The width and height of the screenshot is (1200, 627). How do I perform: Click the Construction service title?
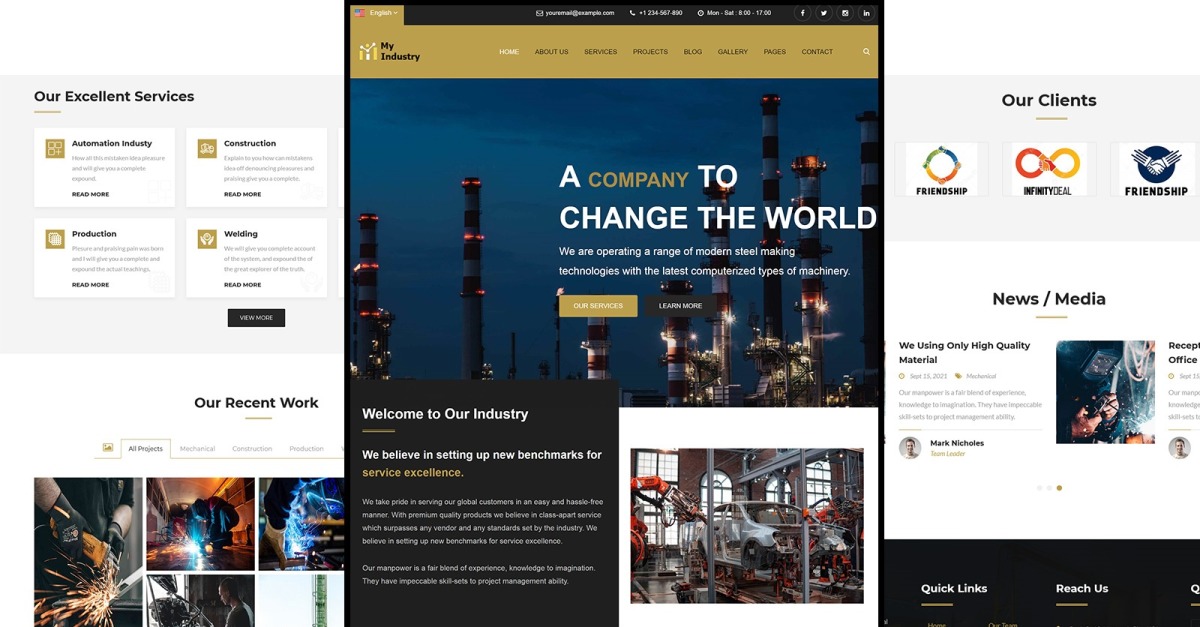tap(250, 144)
